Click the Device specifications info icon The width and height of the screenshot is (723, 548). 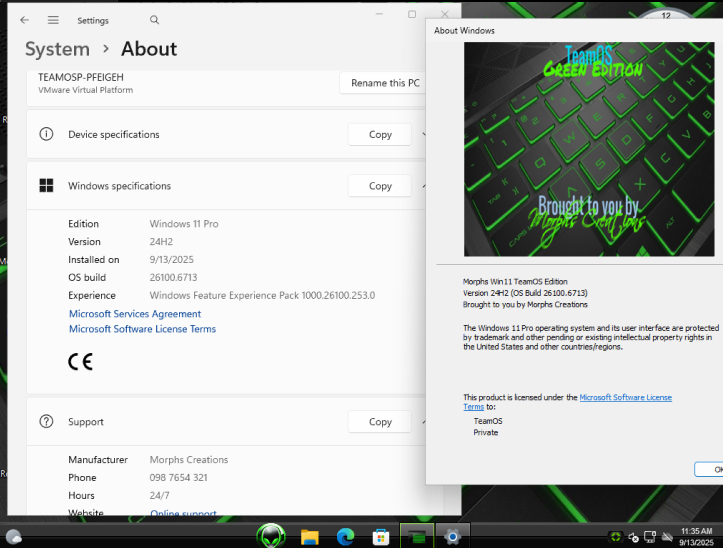pyautogui.click(x=46, y=134)
